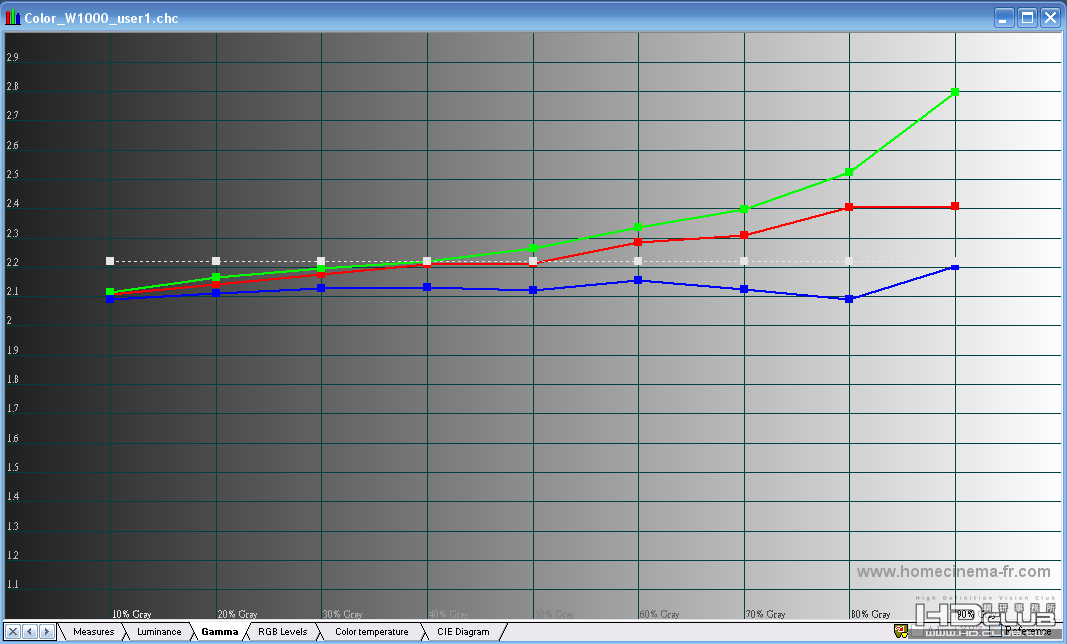Open the Luminance tab

(159, 632)
